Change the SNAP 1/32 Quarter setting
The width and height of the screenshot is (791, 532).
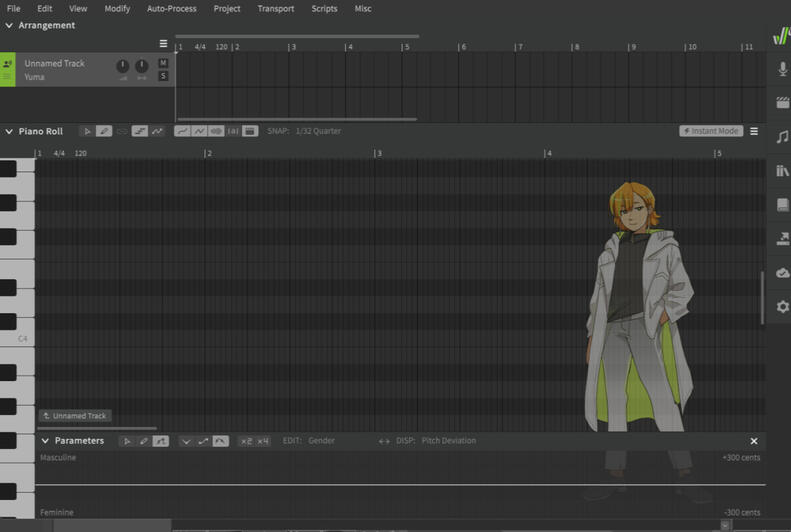pyautogui.click(x=318, y=131)
